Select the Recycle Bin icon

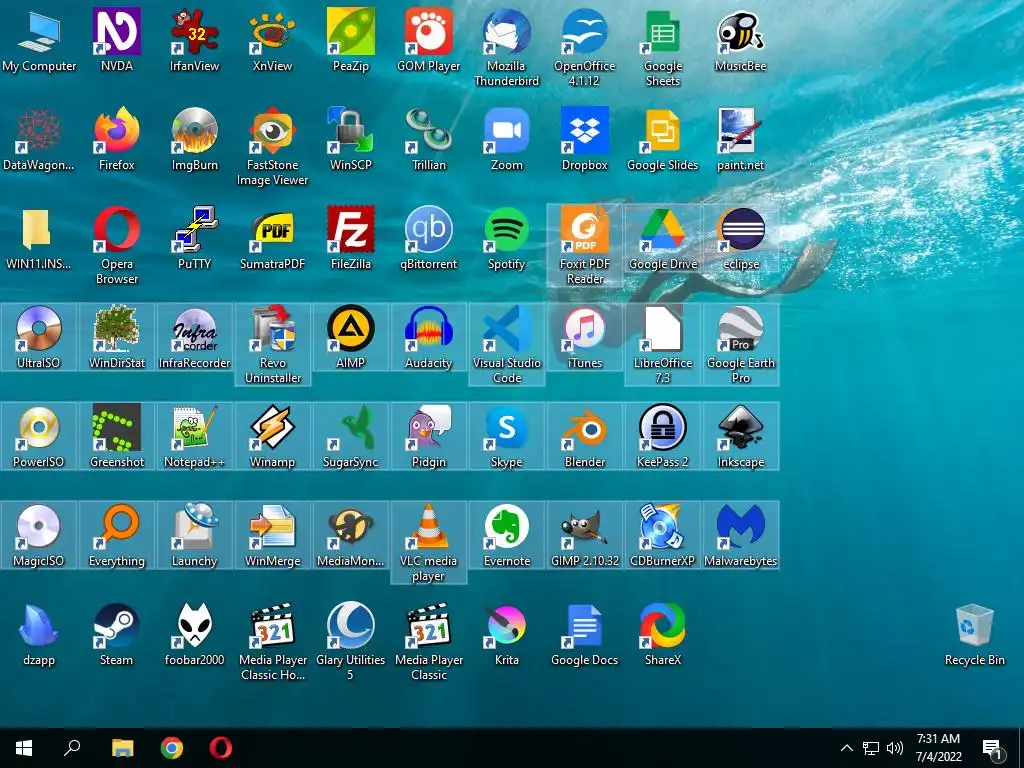(x=974, y=634)
